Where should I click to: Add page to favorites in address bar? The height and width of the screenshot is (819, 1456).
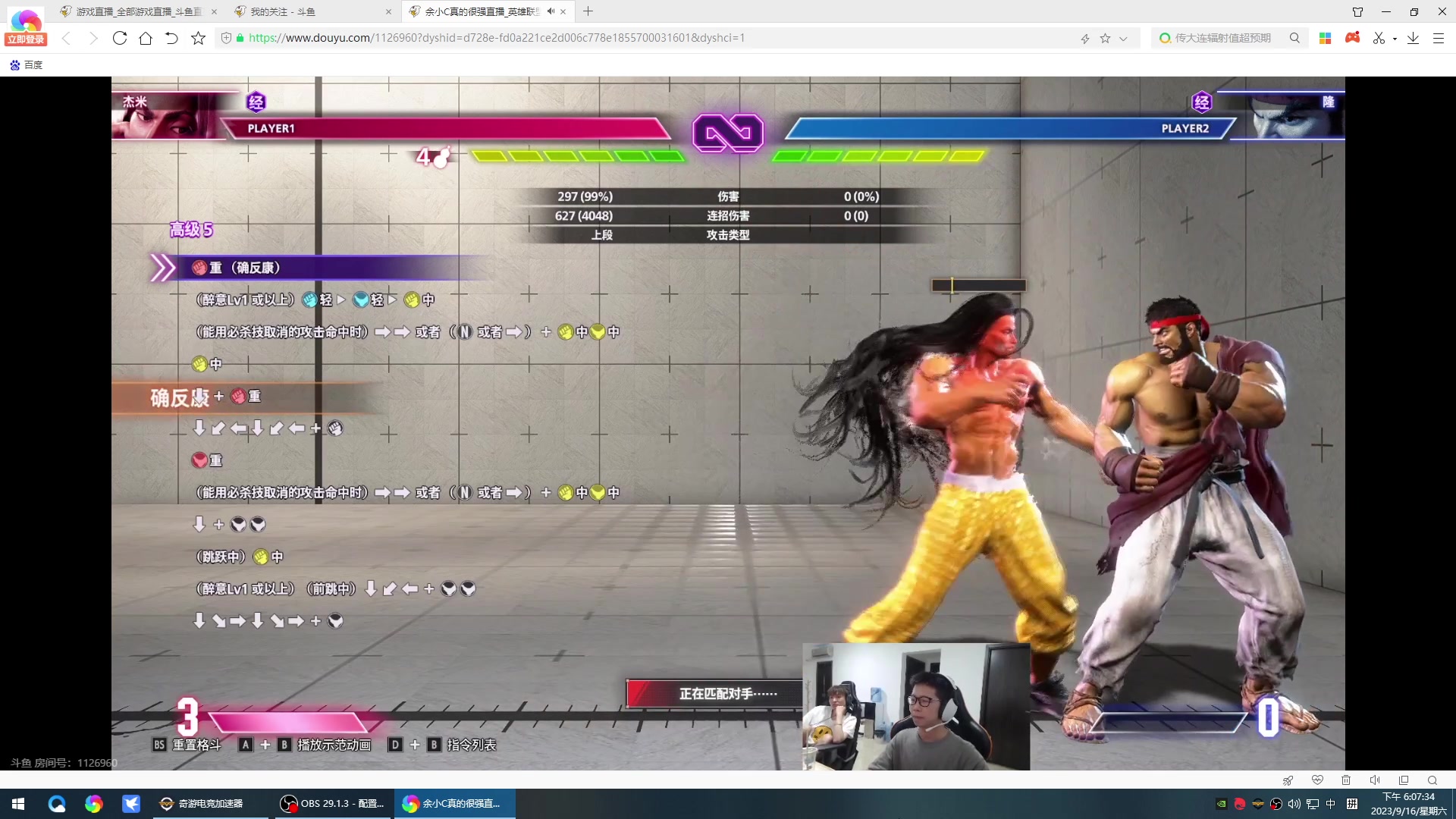(1105, 38)
